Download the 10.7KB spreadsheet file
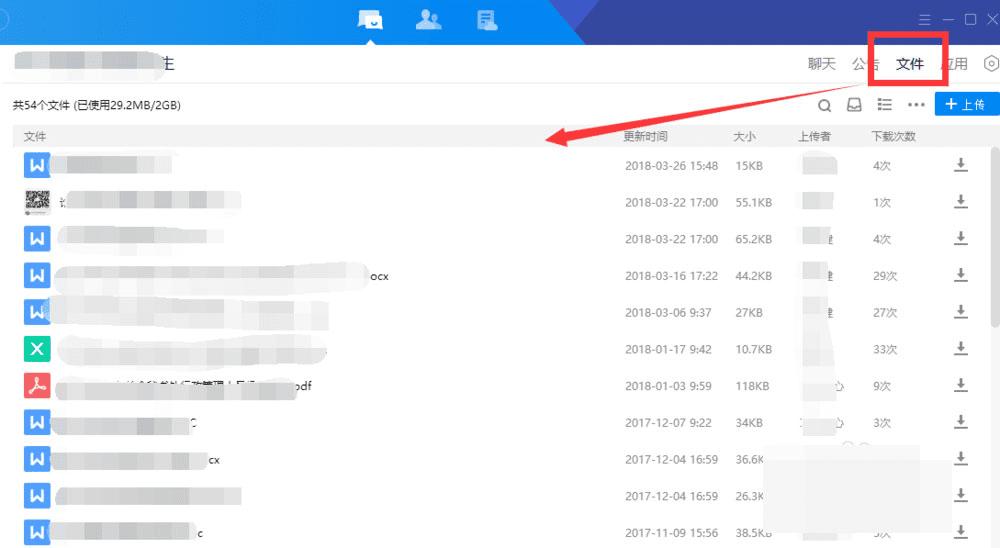 pyautogui.click(x=960, y=349)
